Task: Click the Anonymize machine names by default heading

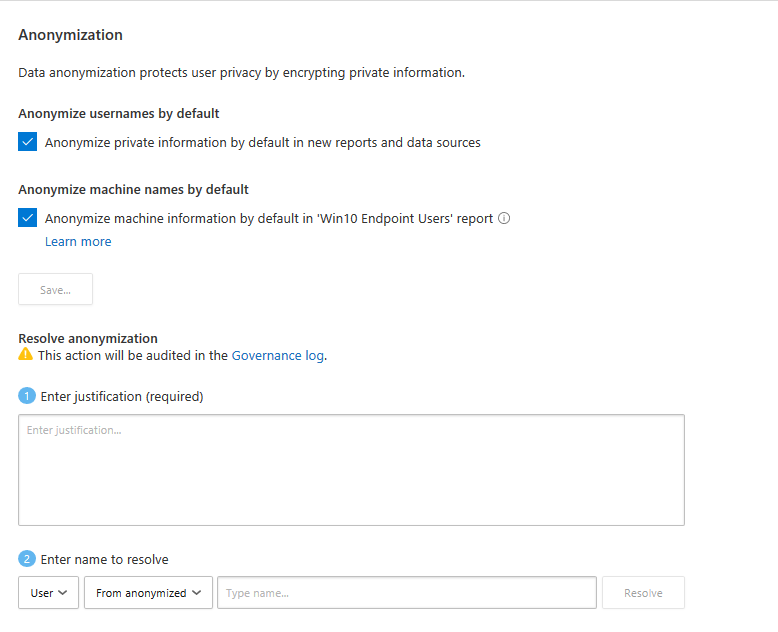Action: [x=133, y=189]
